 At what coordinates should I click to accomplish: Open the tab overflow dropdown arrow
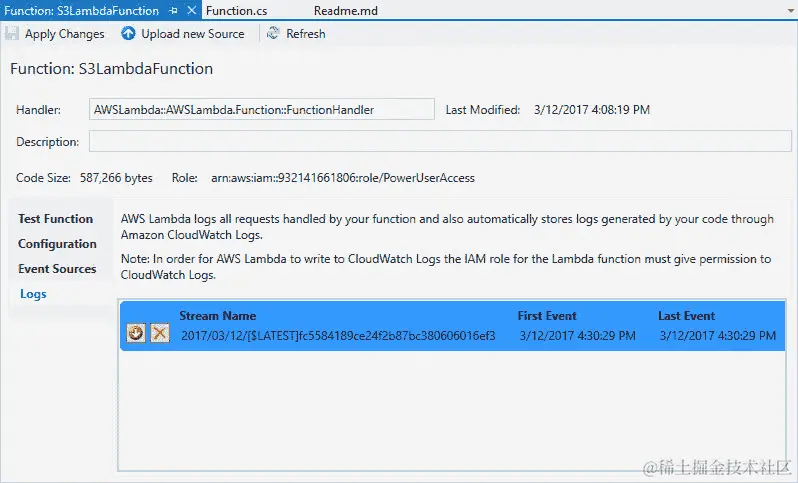coord(791,11)
